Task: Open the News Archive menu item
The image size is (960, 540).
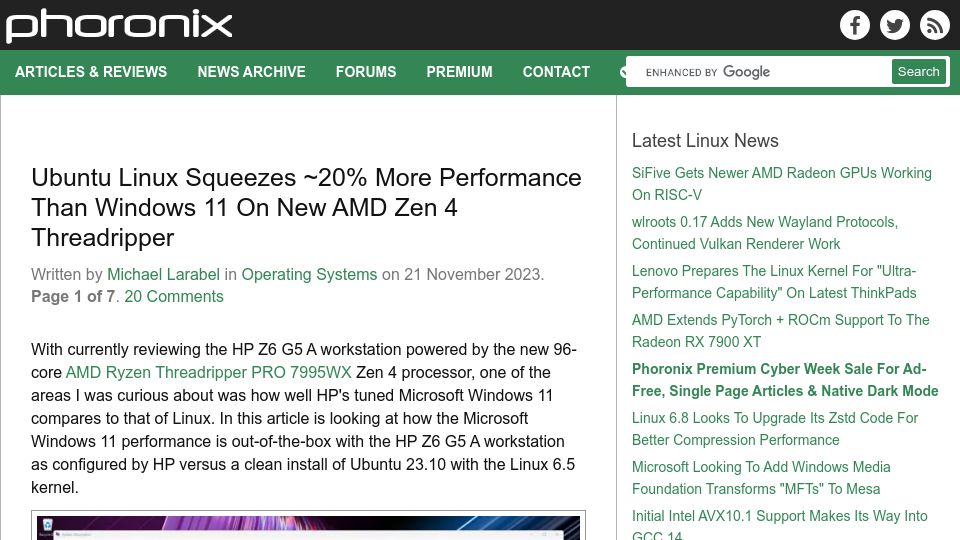Action: tap(251, 72)
